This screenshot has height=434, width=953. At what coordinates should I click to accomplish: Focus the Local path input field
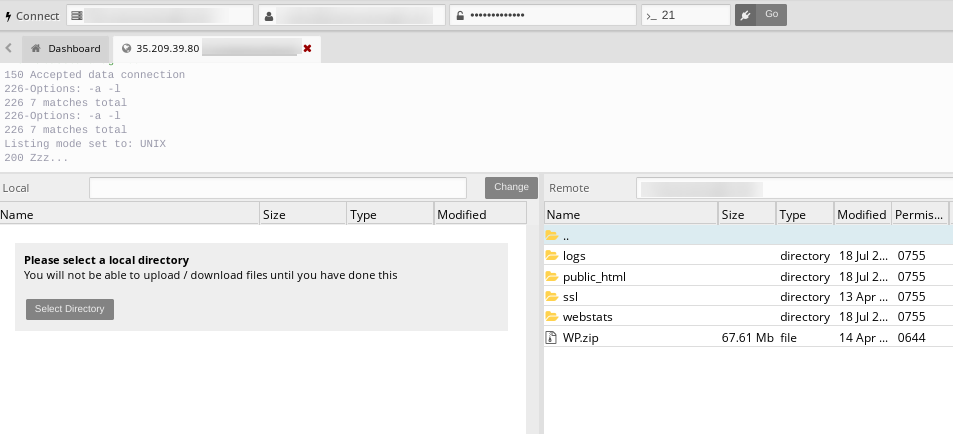pos(278,188)
